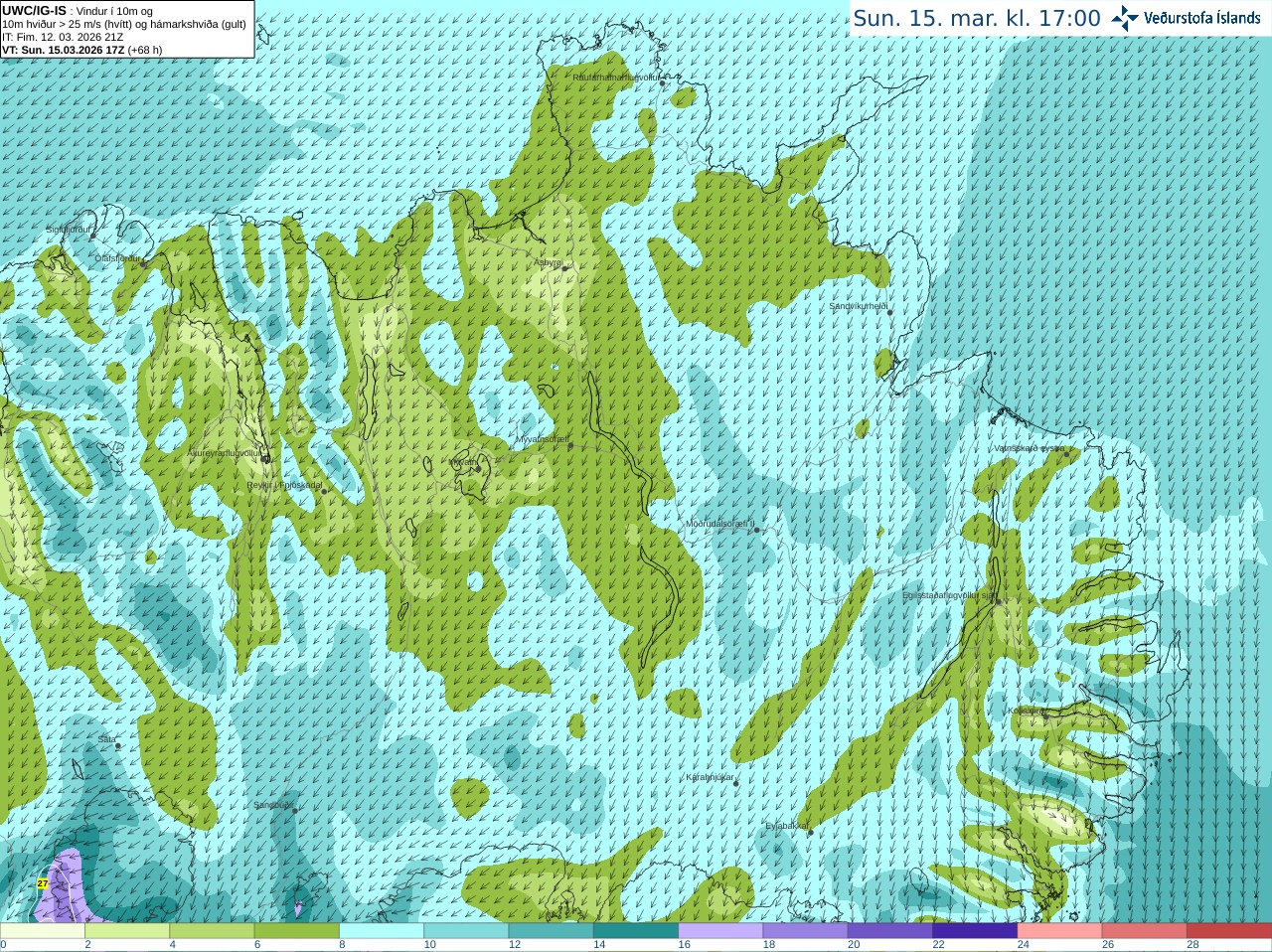The image size is (1272, 952).
Task: Select the Sandbúðir station dot
Action: [295, 811]
